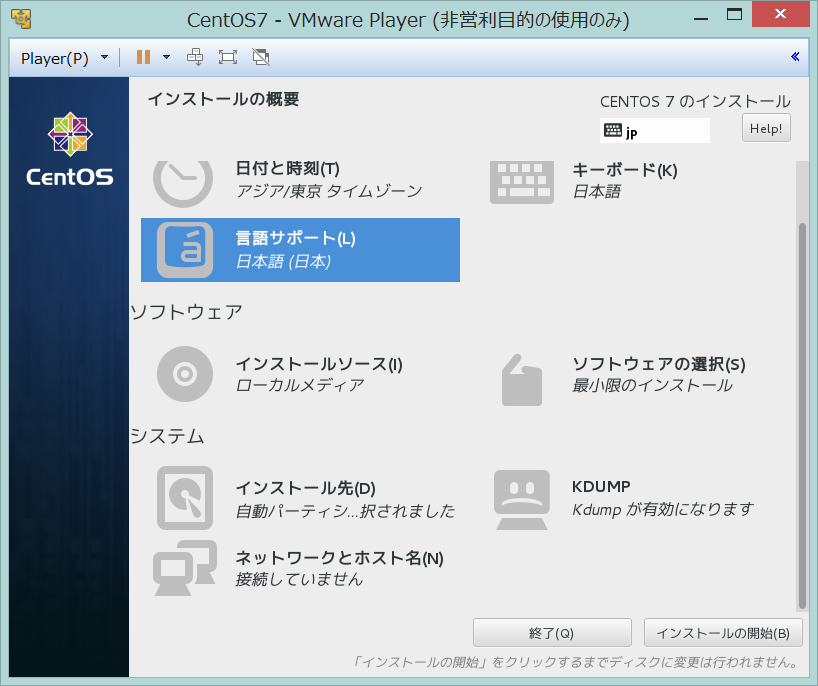This screenshot has height=686, width=818.
Task: Click the 自動パーティシ...択されました text
Action: [345, 510]
